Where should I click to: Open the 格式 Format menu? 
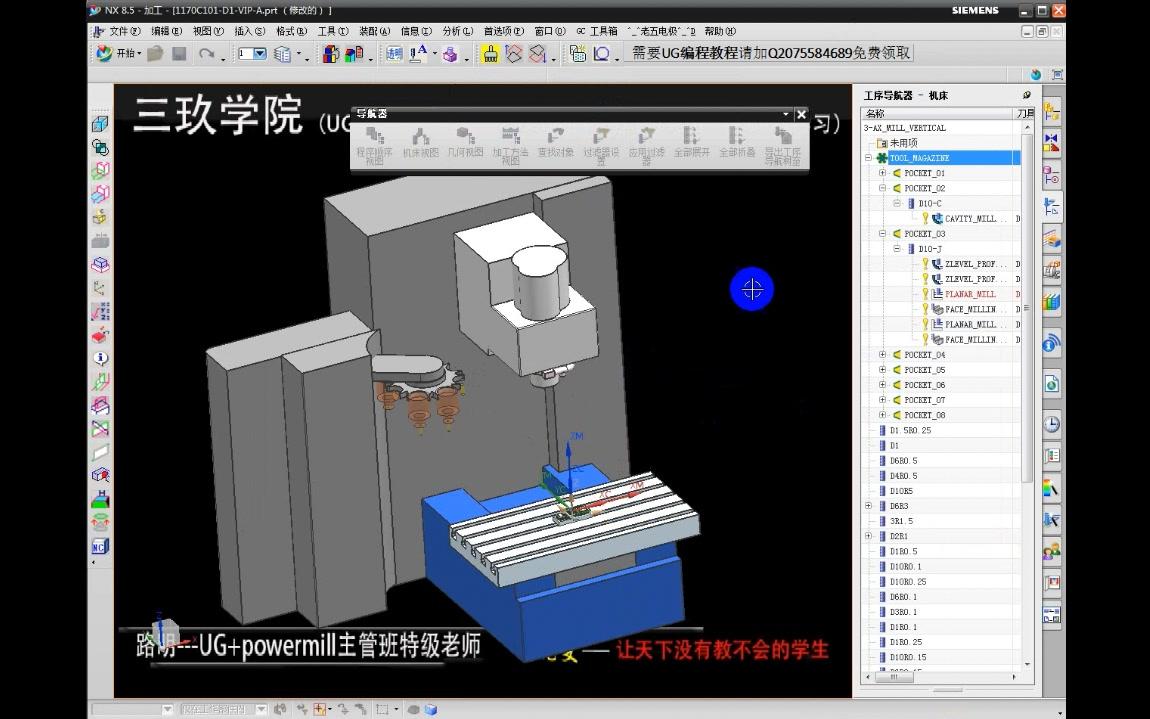pos(291,31)
